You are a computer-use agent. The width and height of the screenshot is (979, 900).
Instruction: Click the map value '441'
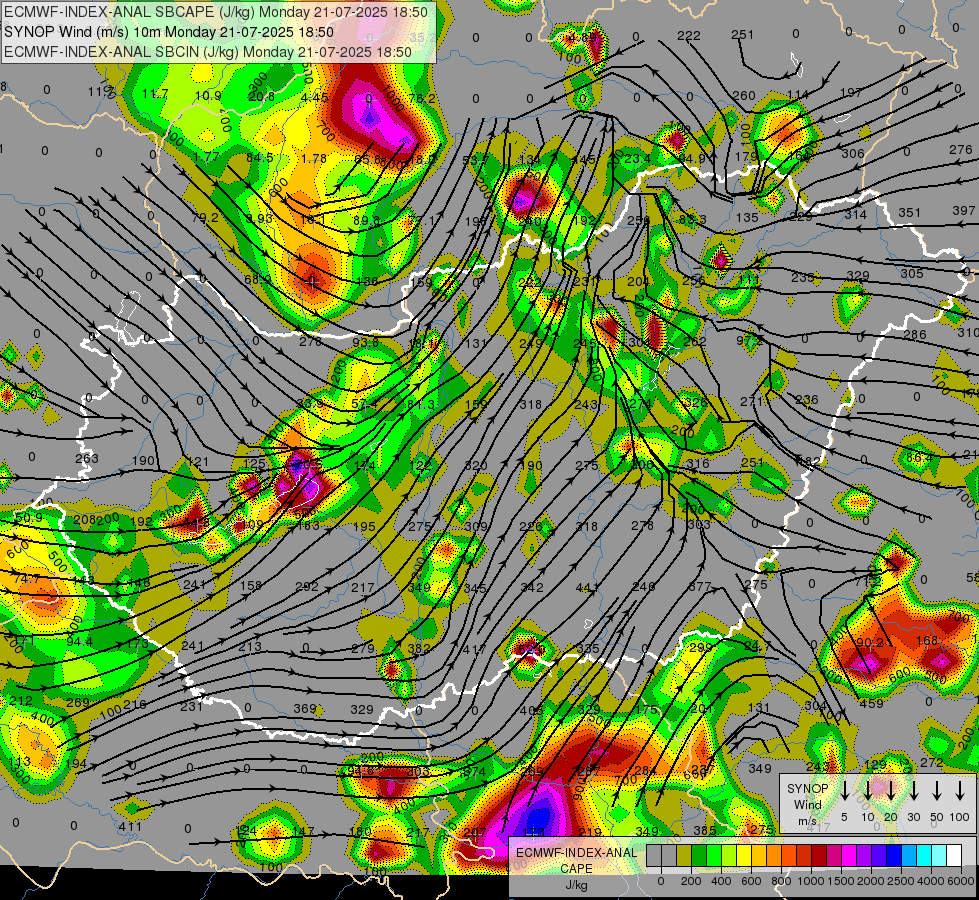(x=587, y=587)
